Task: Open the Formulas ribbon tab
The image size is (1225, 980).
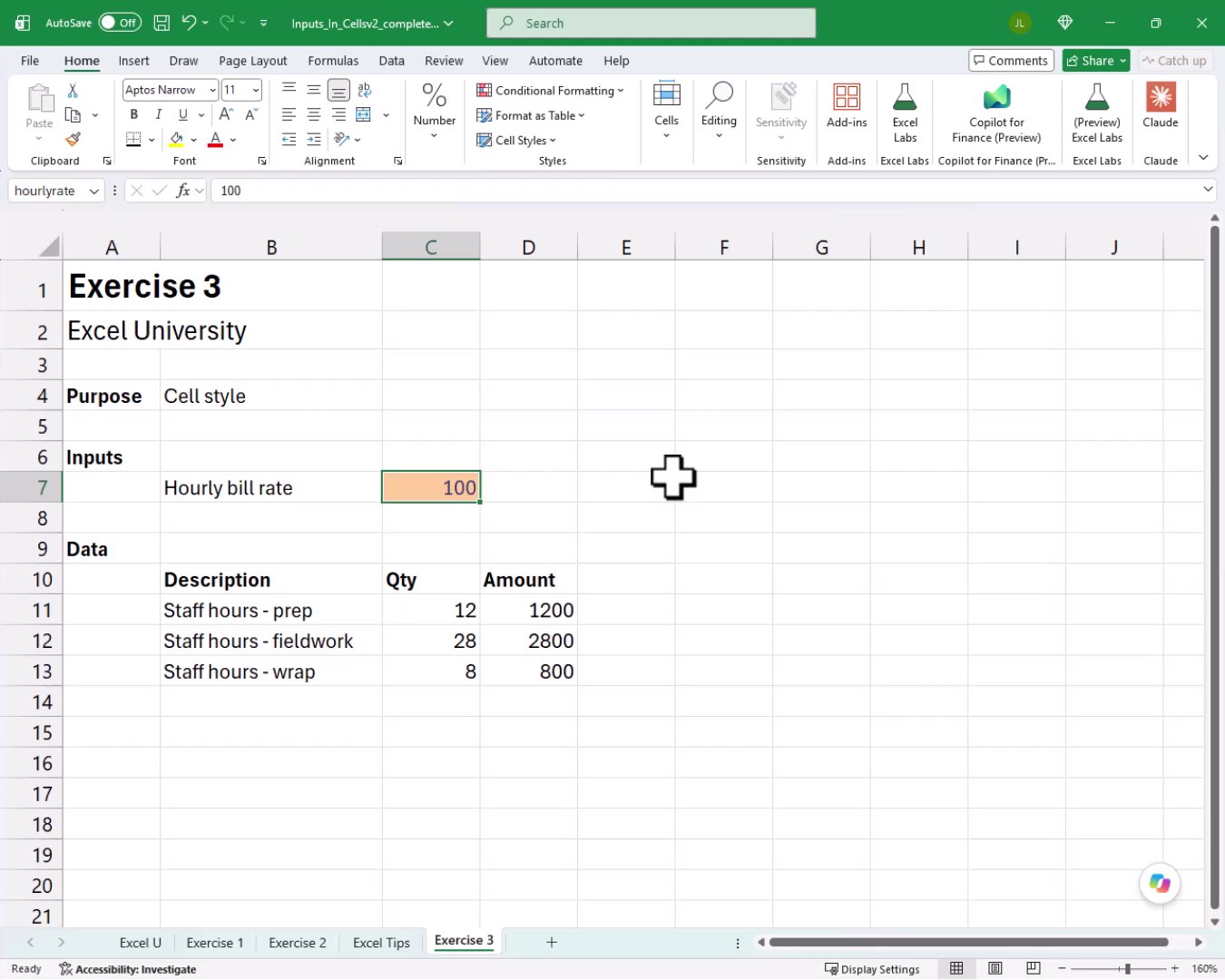Action: [333, 61]
